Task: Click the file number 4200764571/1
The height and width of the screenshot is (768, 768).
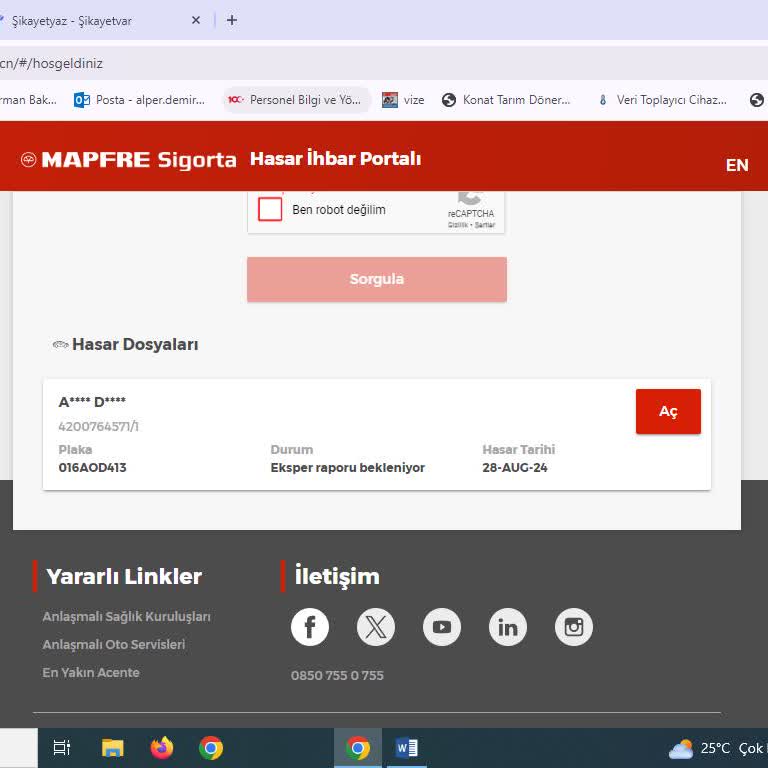Action: tap(98, 427)
